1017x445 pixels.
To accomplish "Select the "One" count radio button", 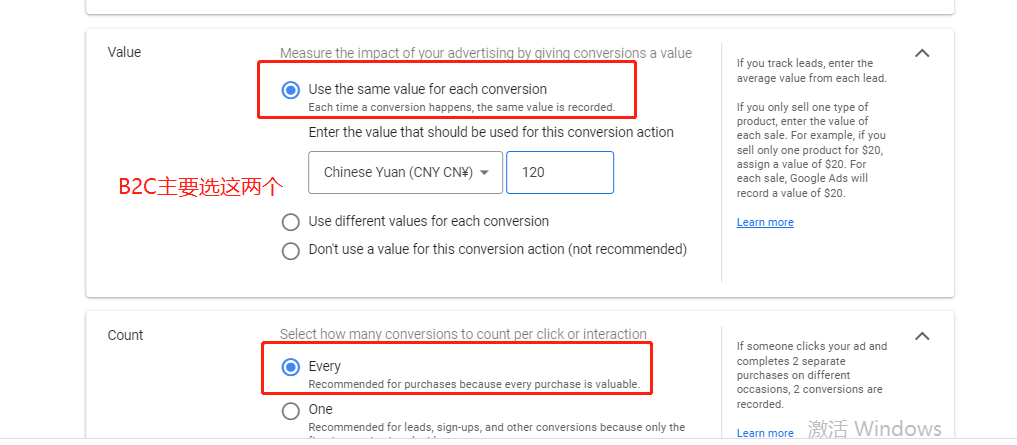I will 291,410.
